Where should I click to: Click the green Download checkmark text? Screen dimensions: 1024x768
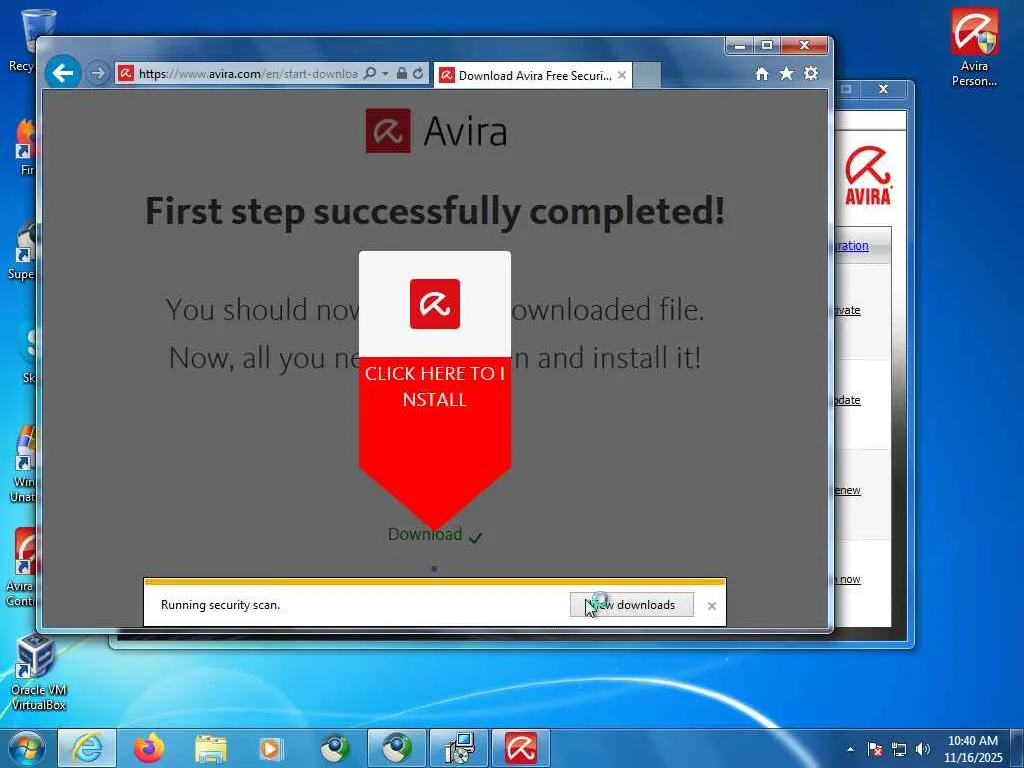pyautogui.click(x=435, y=535)
